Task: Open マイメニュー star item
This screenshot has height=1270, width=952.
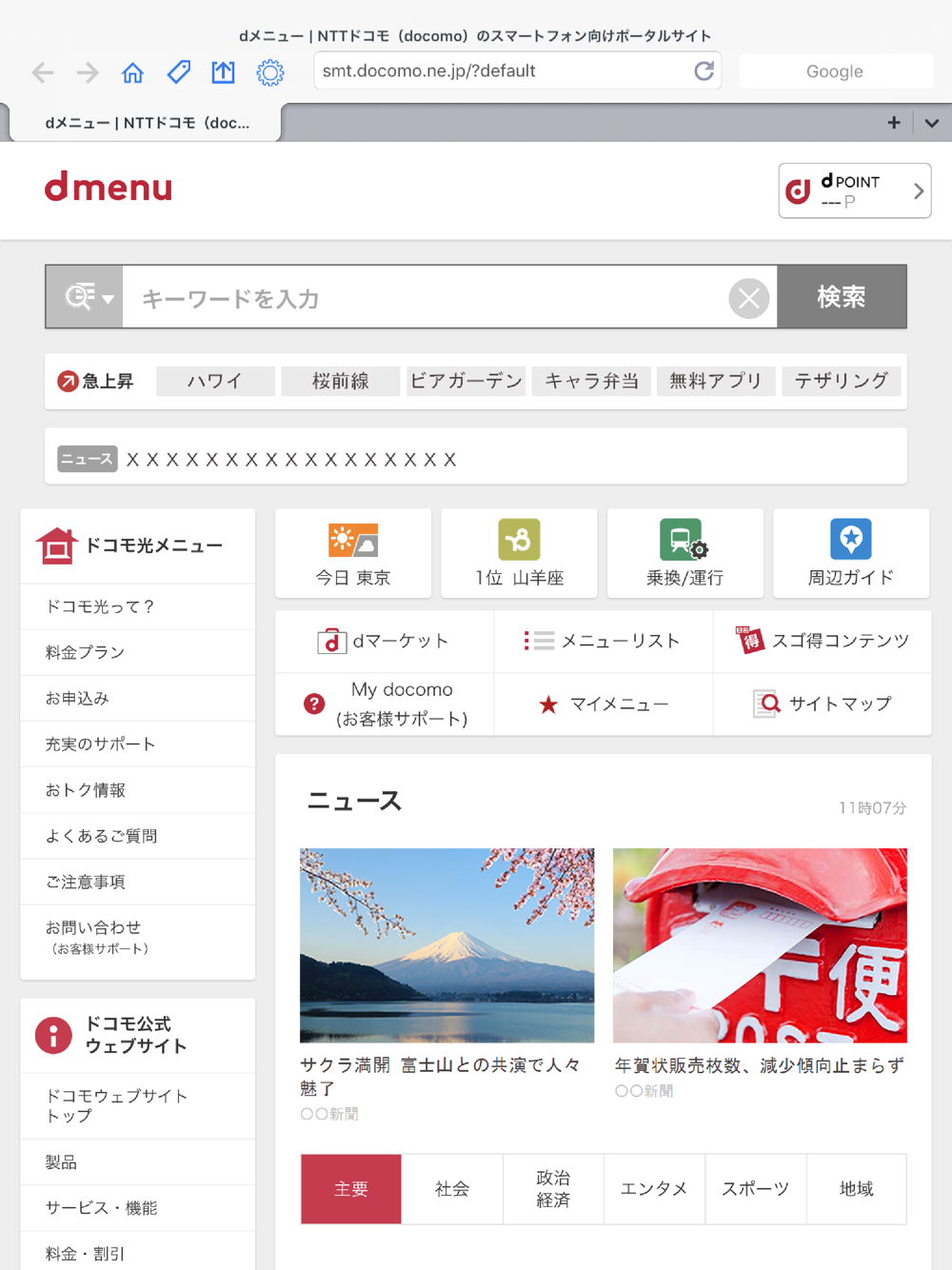Action: click(x=603, y=704)
